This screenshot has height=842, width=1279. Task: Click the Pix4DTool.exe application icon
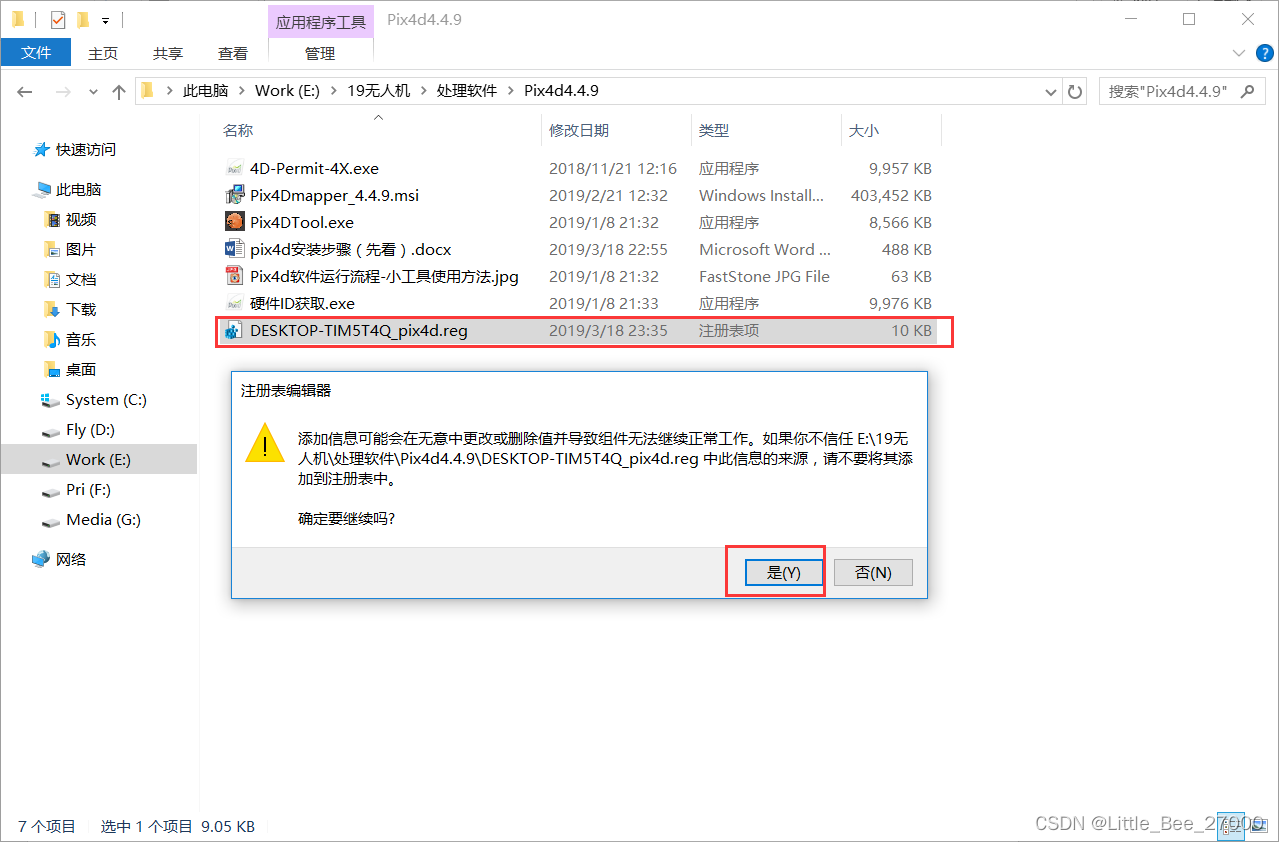[x=234, y=222]
